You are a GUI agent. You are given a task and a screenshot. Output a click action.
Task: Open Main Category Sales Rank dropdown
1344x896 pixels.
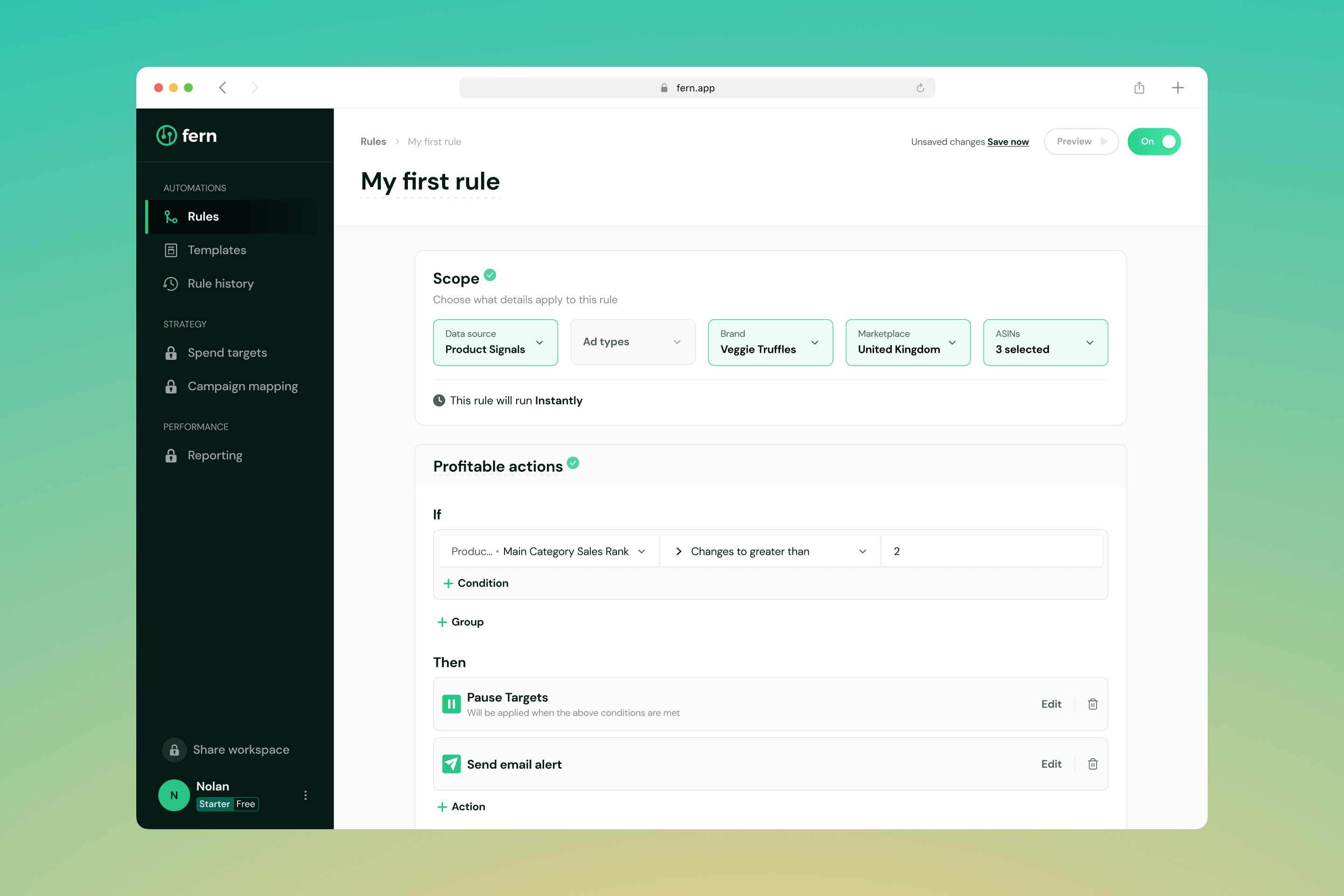tap(549, 552)
